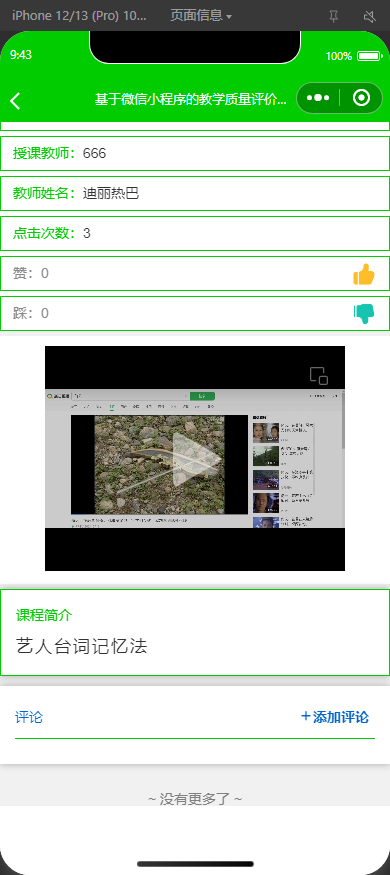Close mini program via the circle target icon
390x875 pixels.
click(x=362, y=98)
